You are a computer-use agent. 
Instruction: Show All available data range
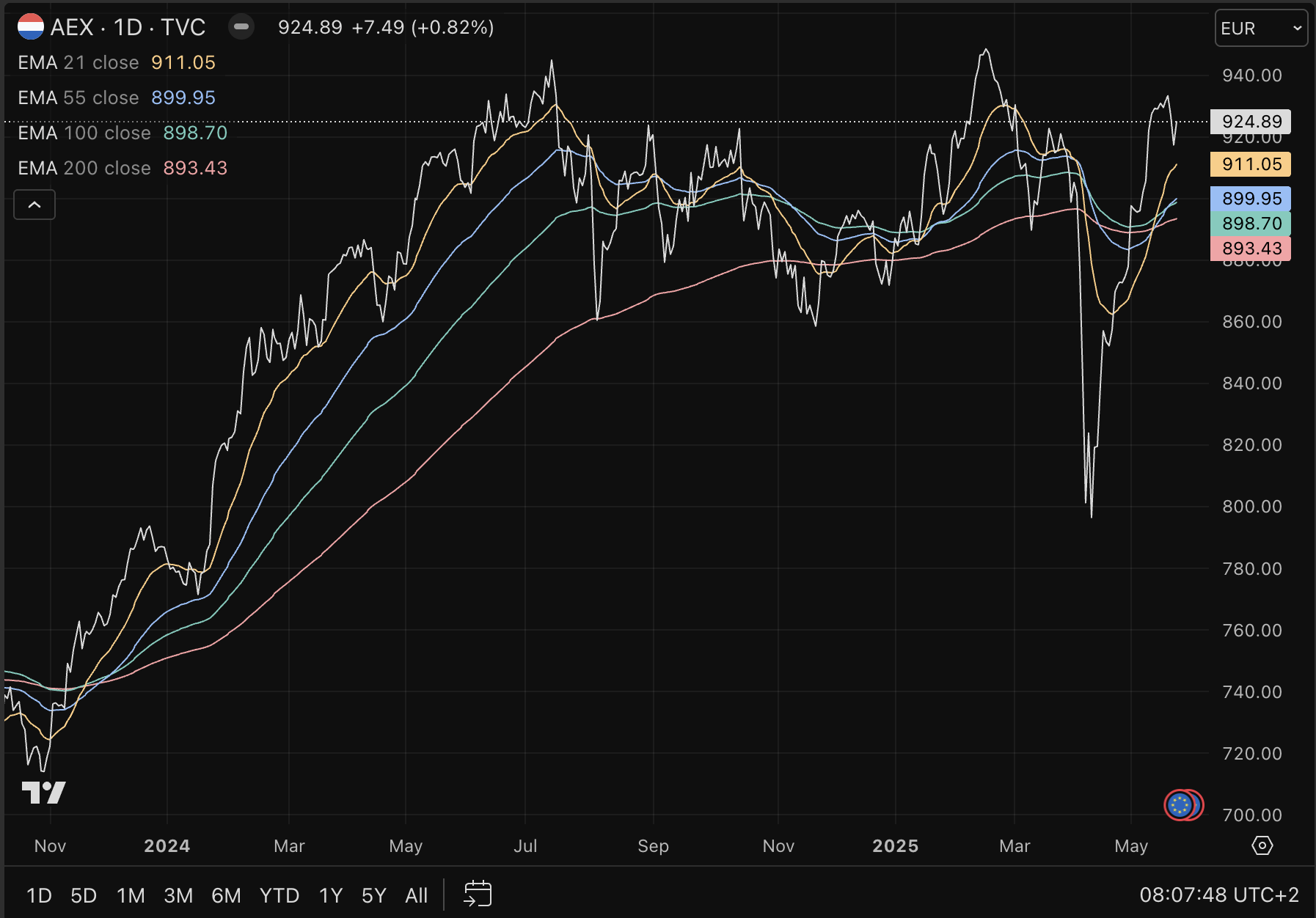click(x=416, y=895)
